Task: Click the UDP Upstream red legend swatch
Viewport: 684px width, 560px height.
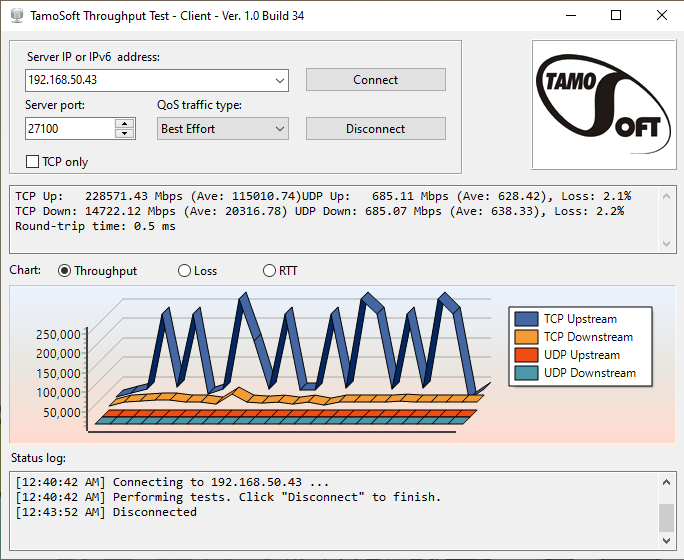Action: [527, 355]
